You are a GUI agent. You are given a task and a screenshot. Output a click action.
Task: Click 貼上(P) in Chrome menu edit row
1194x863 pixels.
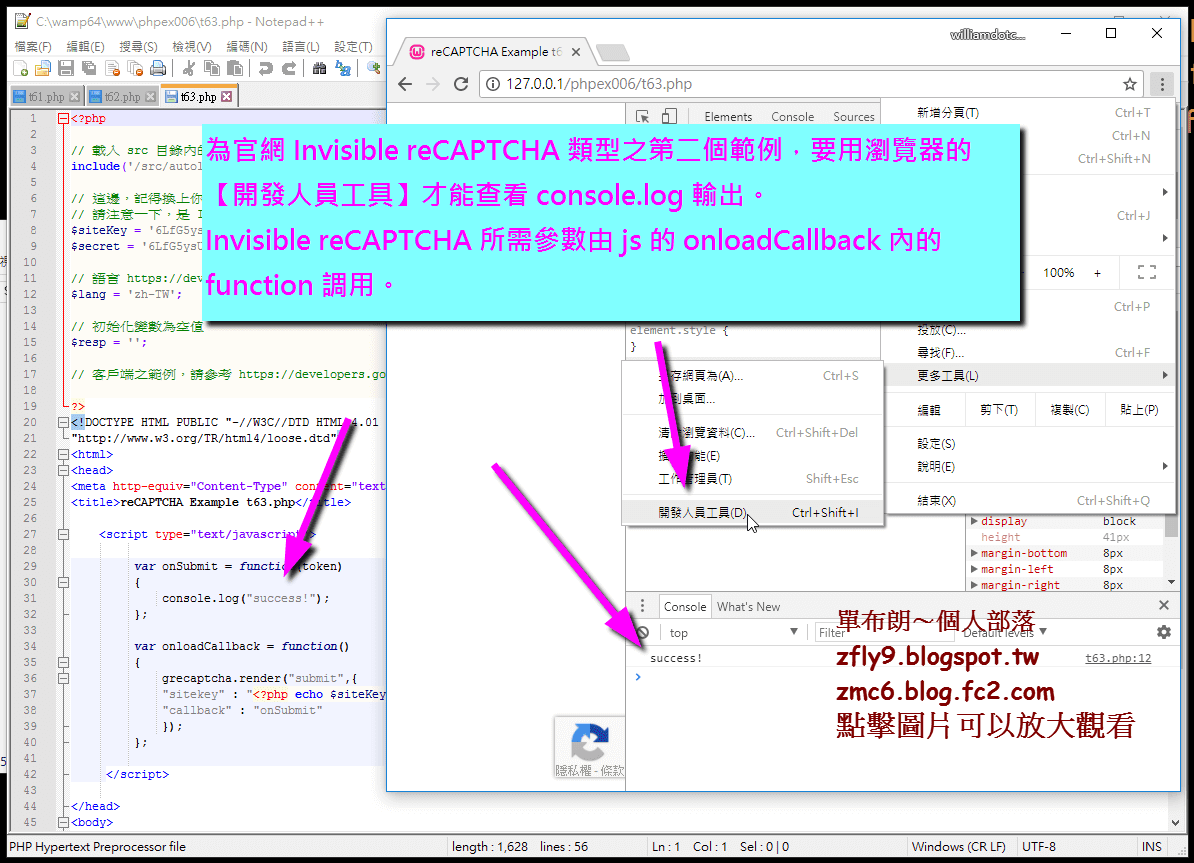[1139, 410]
